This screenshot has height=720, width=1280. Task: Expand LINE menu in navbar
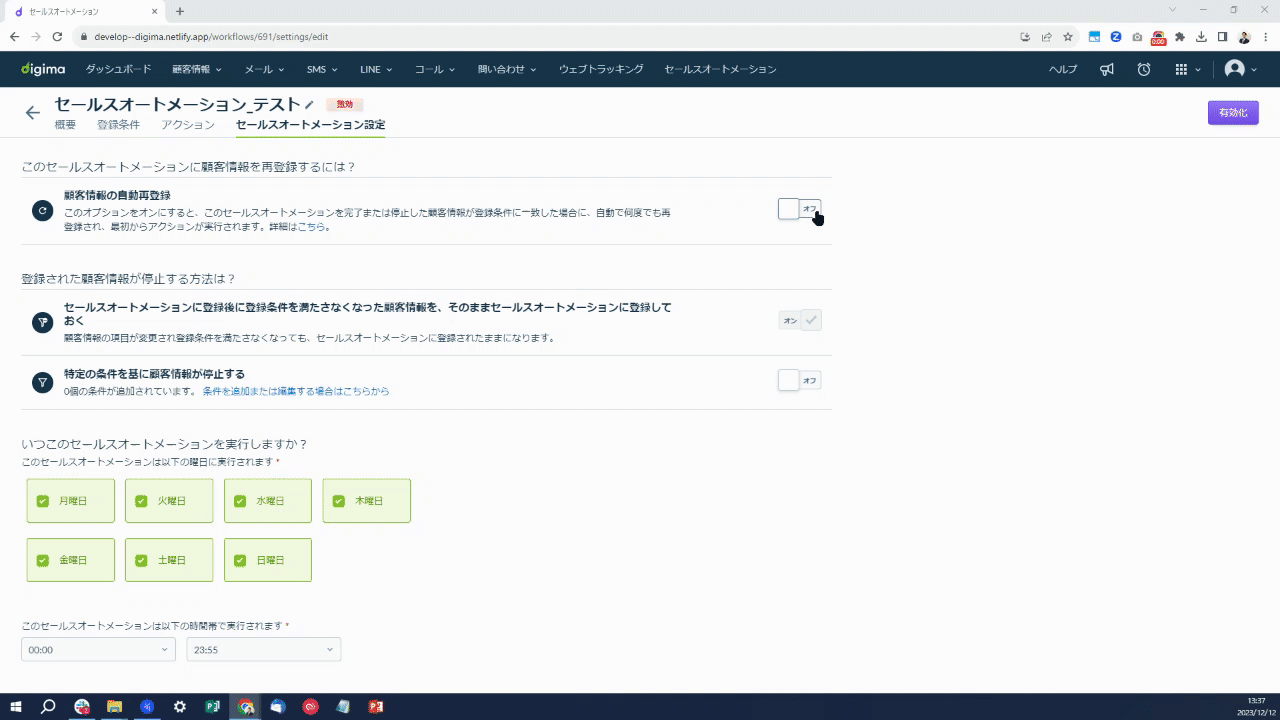(376, 69)
